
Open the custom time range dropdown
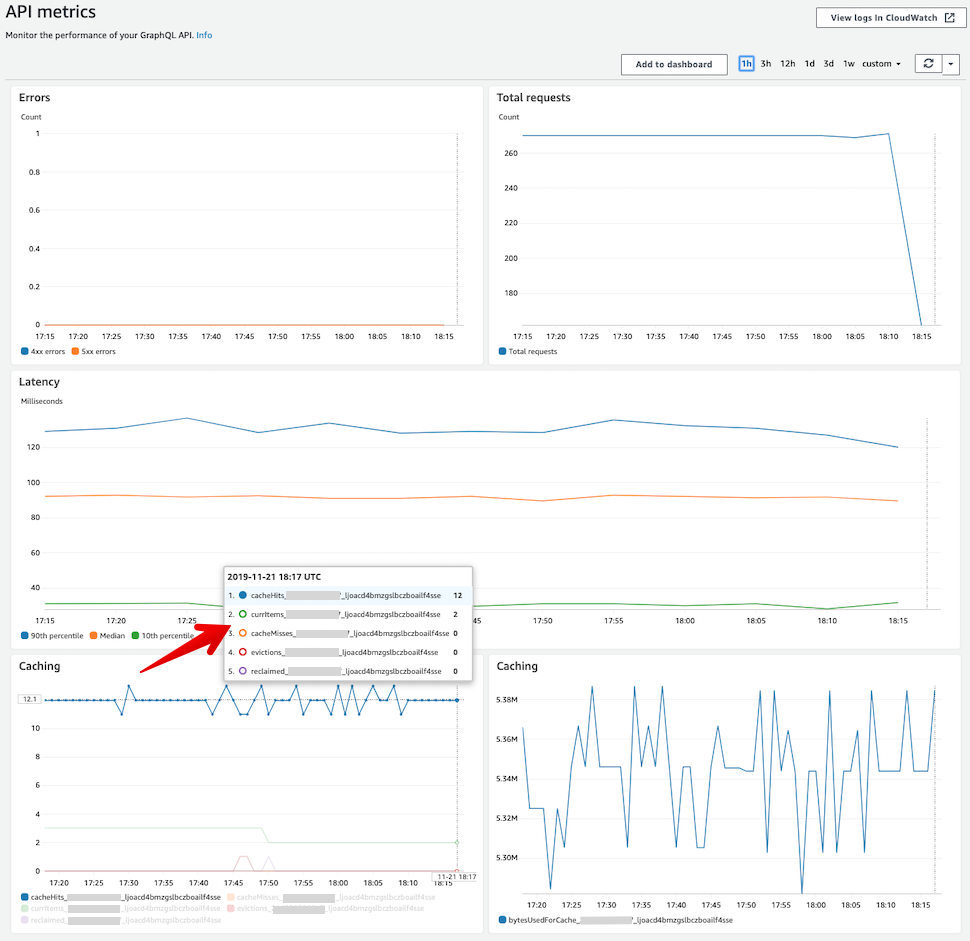tap(882, 64)
